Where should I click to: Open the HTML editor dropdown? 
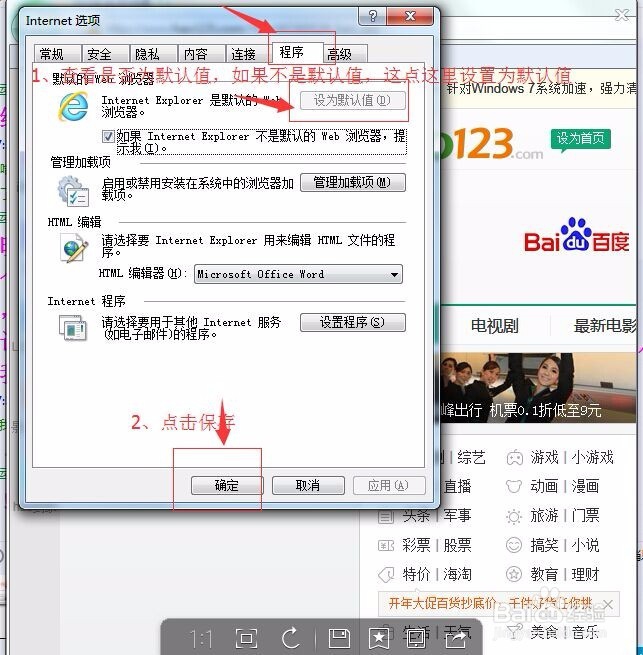[x=298, y=274]
